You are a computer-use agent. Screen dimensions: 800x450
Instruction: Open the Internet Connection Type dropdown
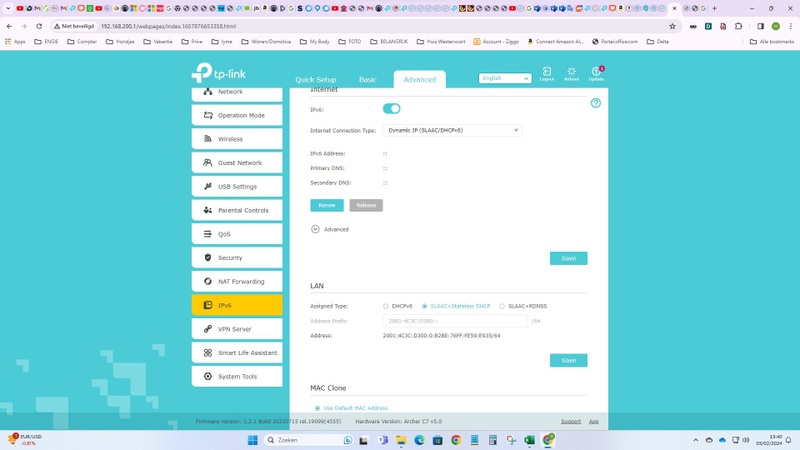click(x=452, y=131)
